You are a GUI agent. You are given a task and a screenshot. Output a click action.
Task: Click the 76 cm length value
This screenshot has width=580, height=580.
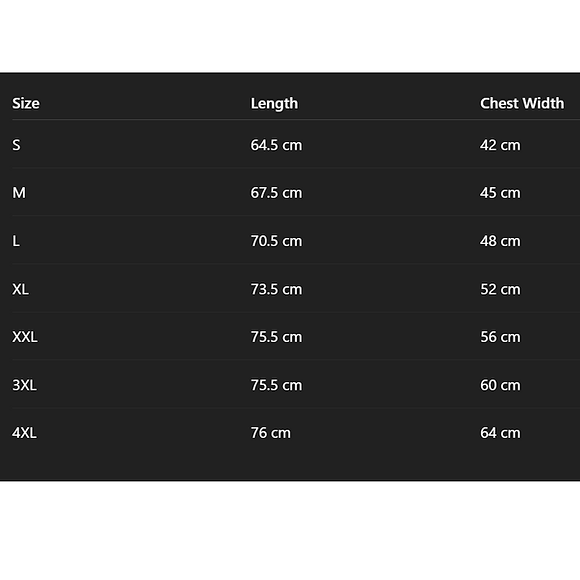[x=271, y=433]
